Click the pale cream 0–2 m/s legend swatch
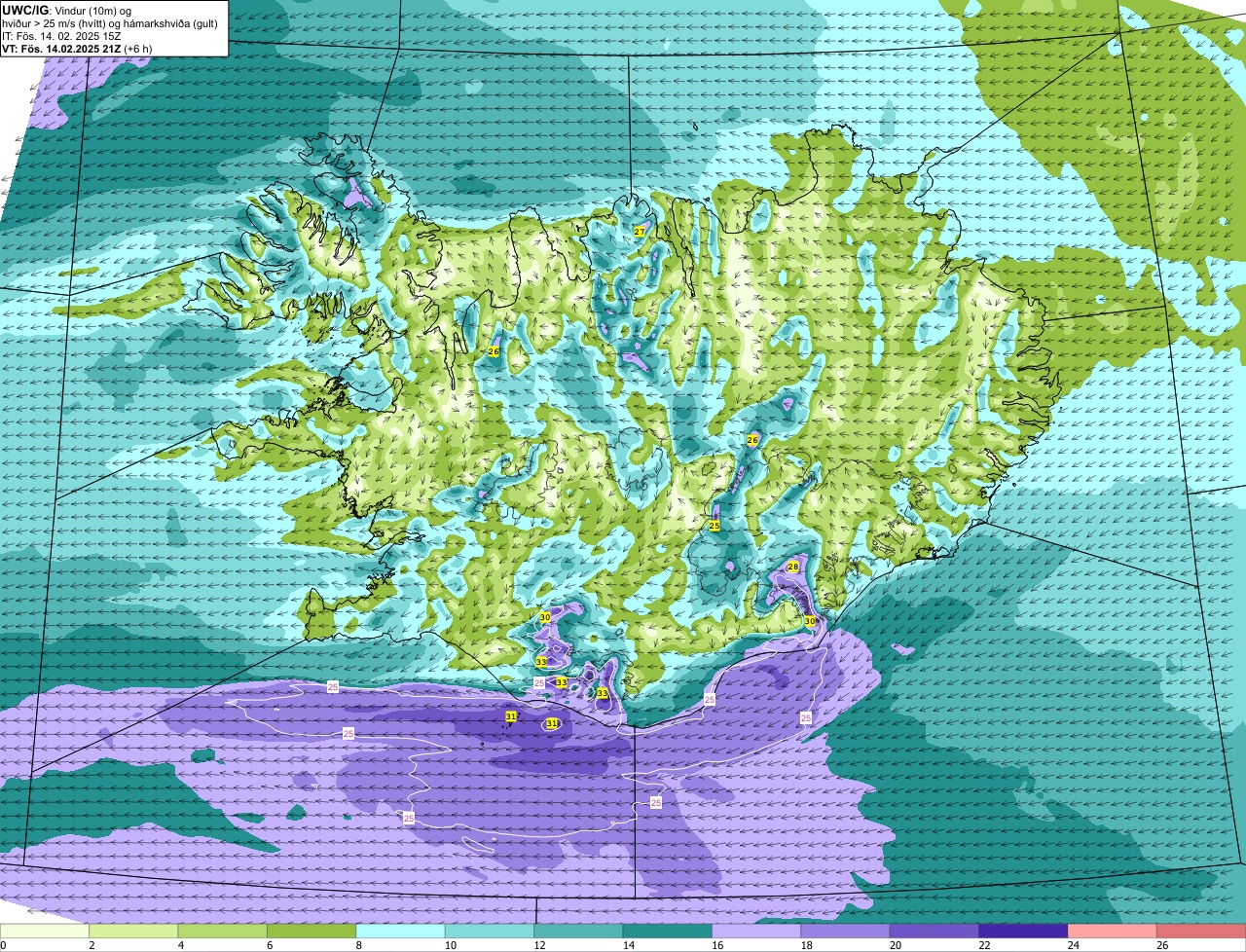This screenshot has width=1246, height=952. click(x=45, y=931)
